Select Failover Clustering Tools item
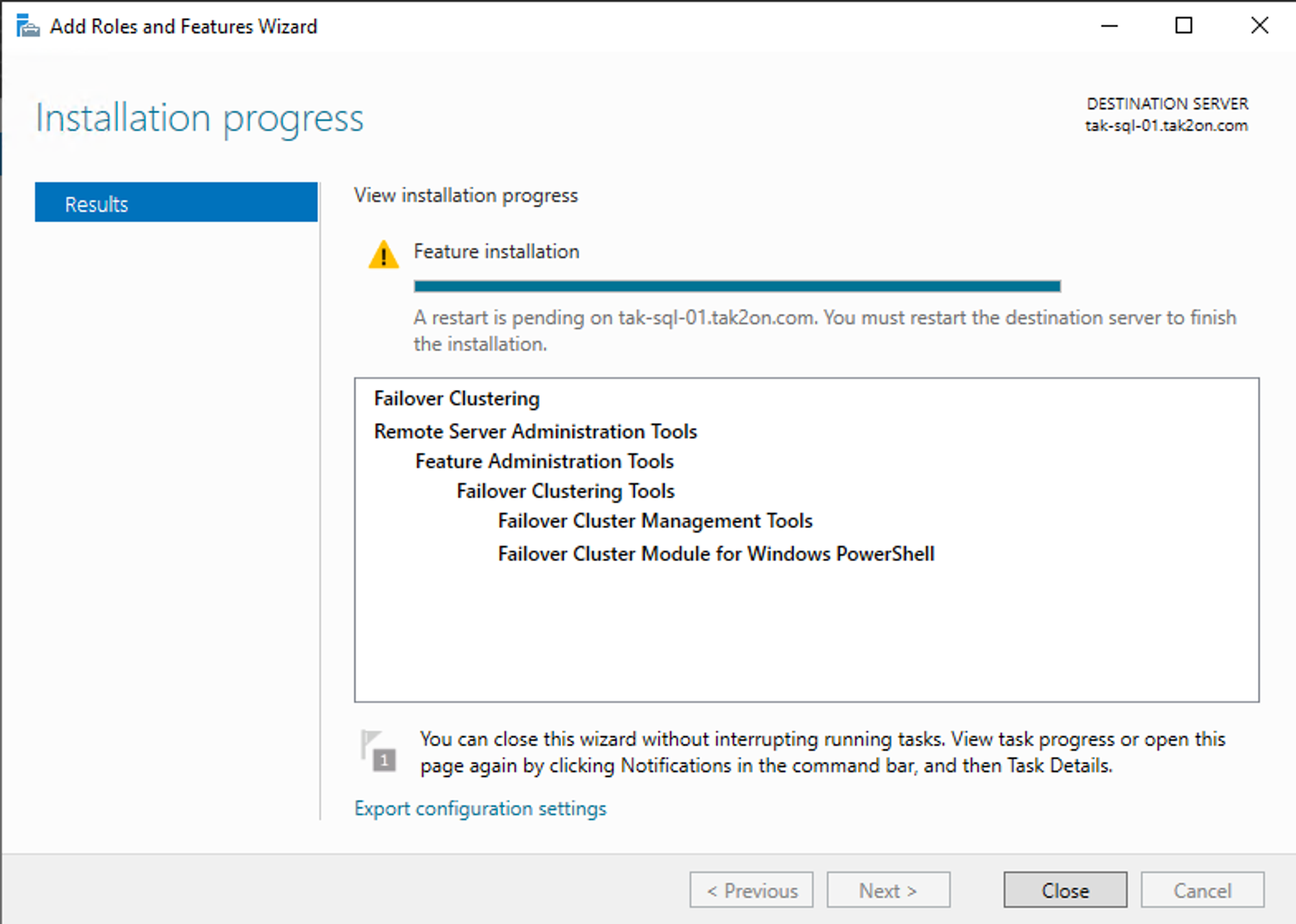The height and width of the screenshot is (924, 1296). 565,491
